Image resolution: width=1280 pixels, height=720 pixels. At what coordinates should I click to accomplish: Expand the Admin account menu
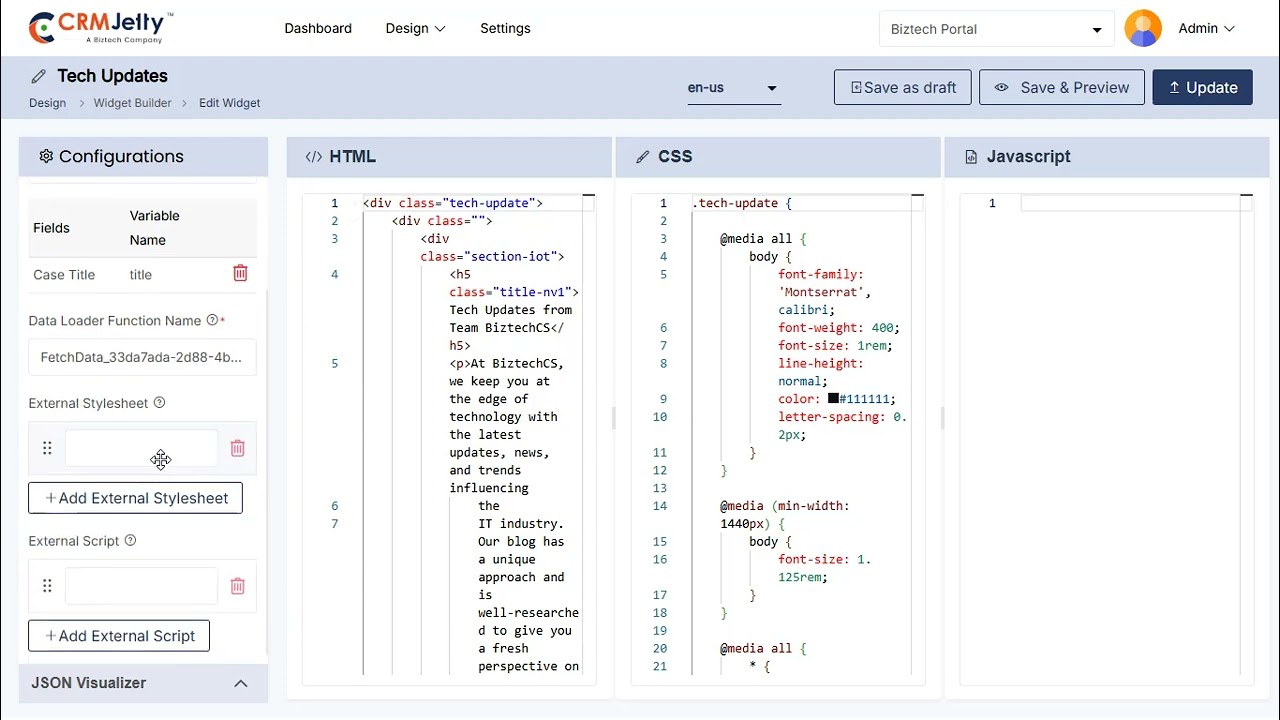pyautogui.click(x=1207, y=29)
